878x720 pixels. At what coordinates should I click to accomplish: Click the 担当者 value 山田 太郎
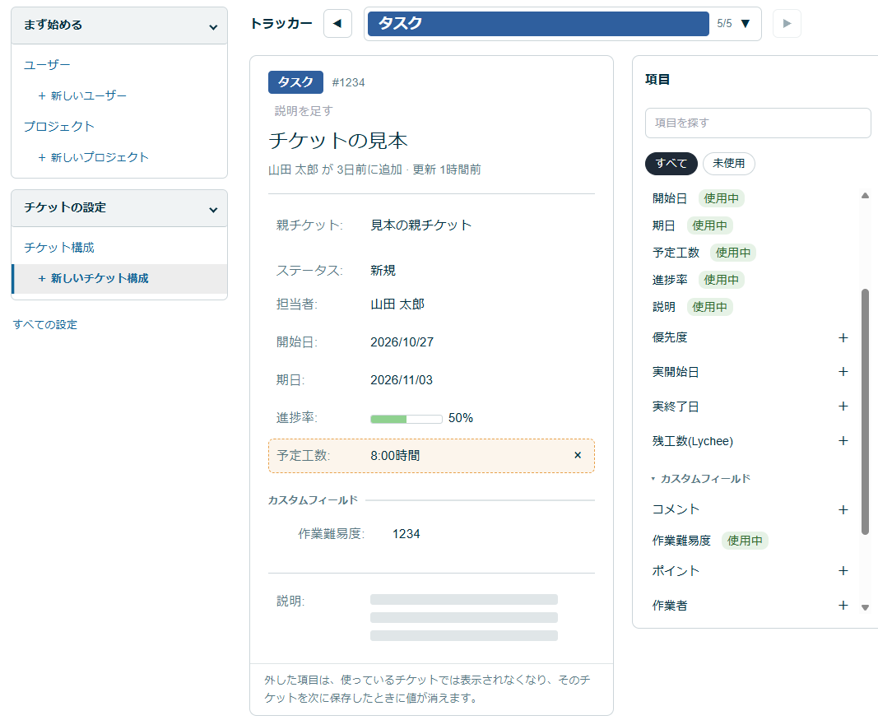[397, 305]
